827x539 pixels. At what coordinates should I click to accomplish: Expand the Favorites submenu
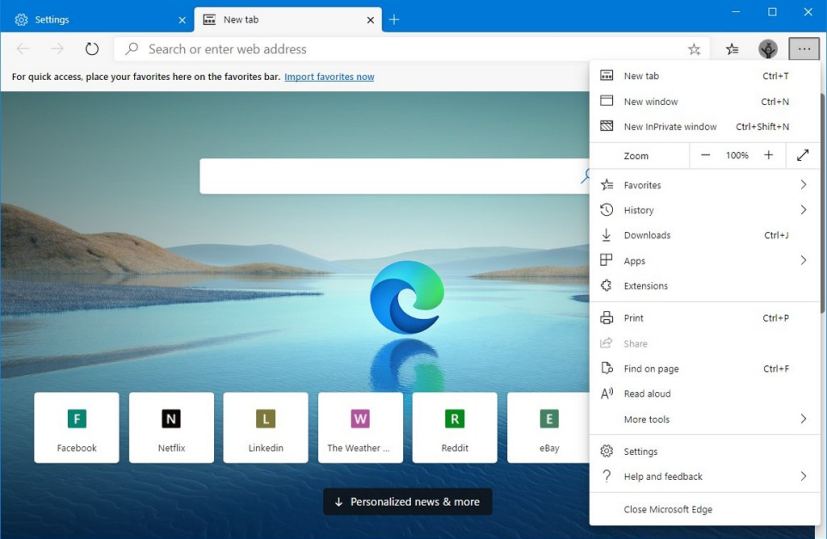click(705, 185)
